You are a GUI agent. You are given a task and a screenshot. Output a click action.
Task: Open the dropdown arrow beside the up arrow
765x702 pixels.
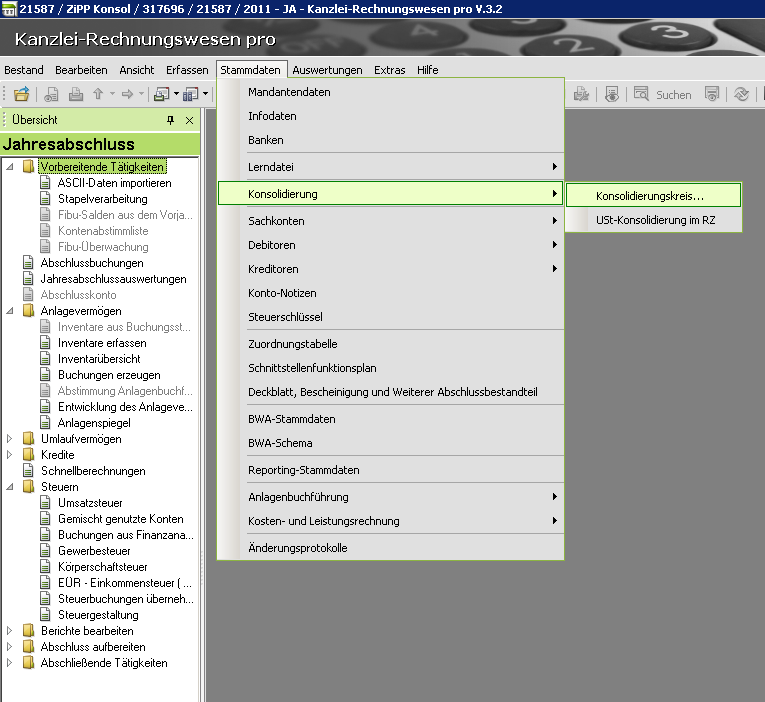112,94
